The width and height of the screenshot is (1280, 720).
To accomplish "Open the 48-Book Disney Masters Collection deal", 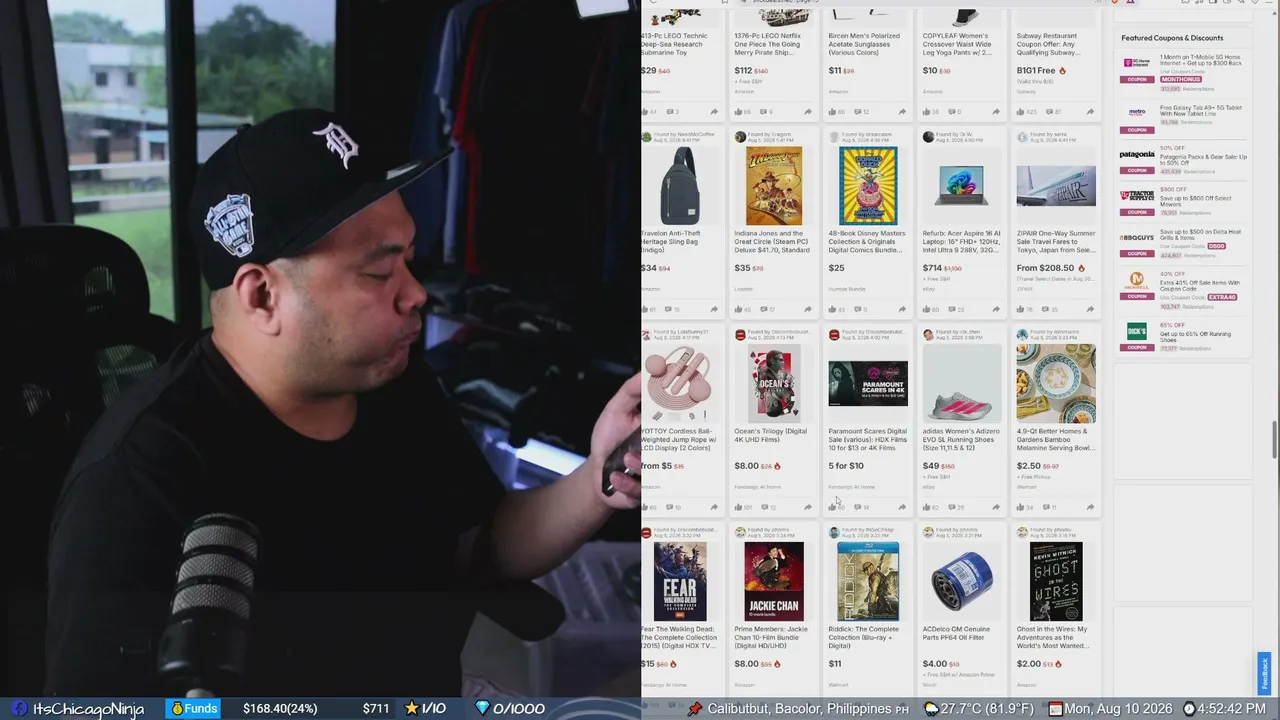I will click(866, 241).
